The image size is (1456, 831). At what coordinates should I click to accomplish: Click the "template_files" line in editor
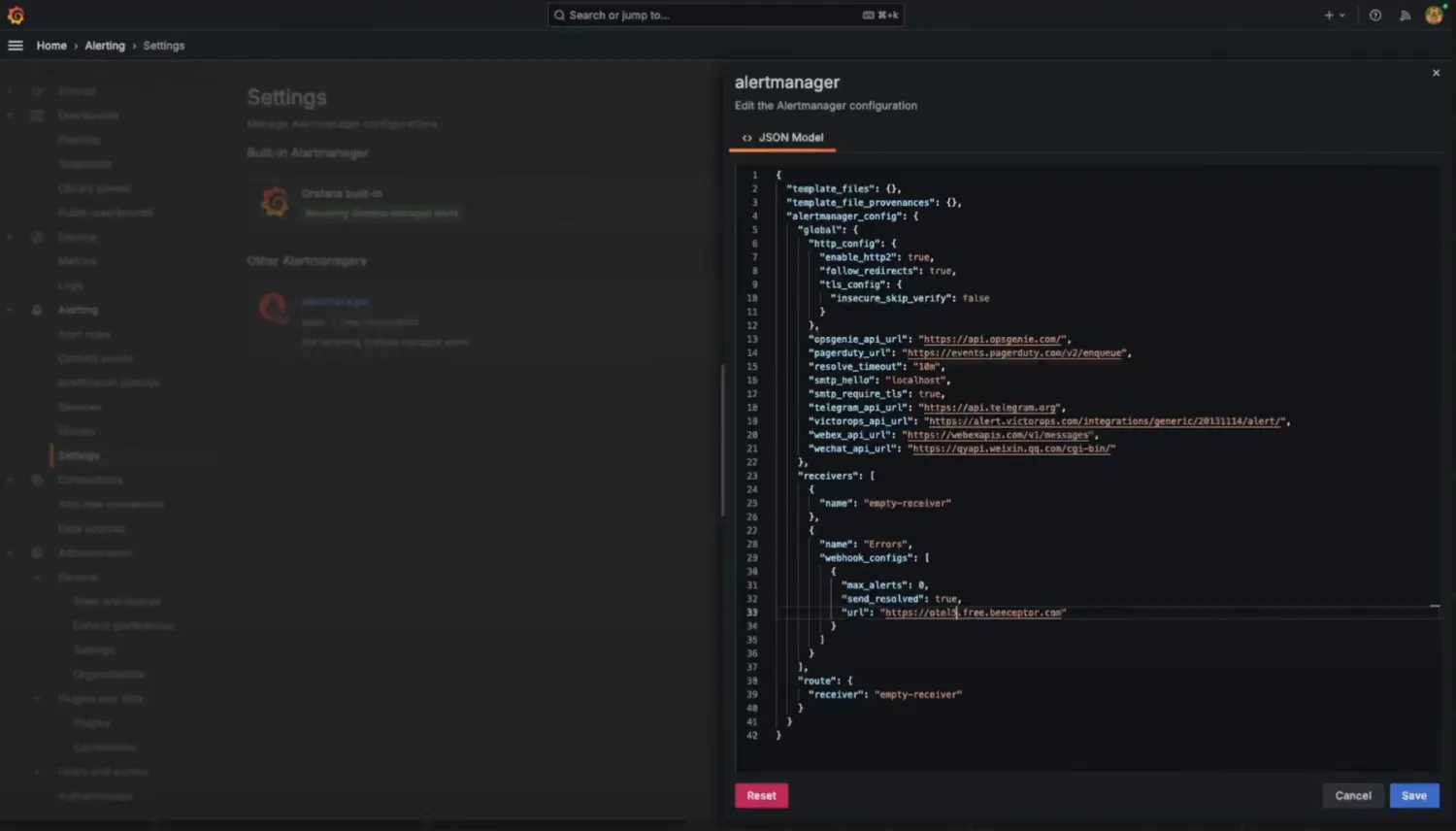(x=844, y=189)
